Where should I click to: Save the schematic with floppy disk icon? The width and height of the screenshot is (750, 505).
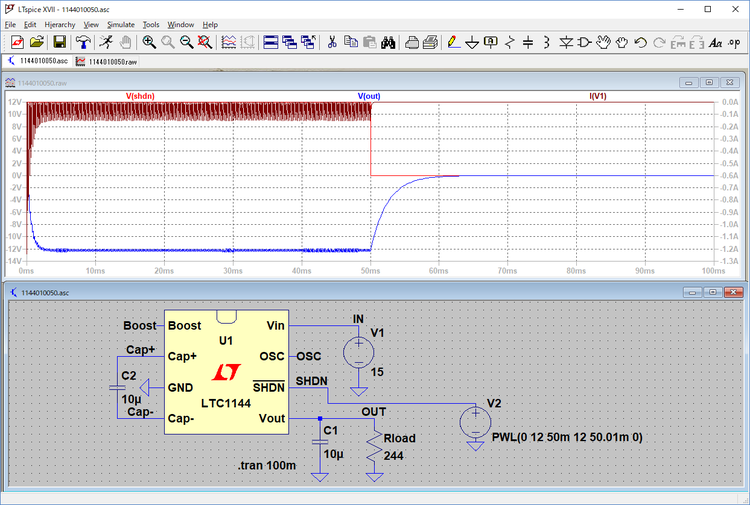click(x=60, y=42)
